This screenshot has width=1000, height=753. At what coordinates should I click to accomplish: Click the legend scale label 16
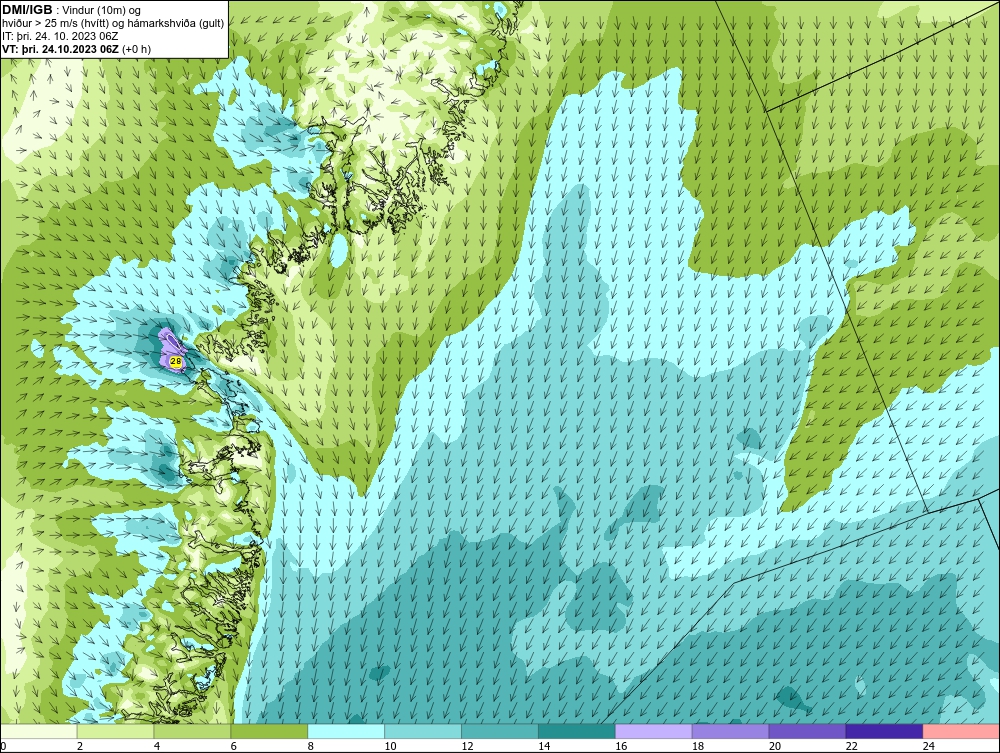621,746
